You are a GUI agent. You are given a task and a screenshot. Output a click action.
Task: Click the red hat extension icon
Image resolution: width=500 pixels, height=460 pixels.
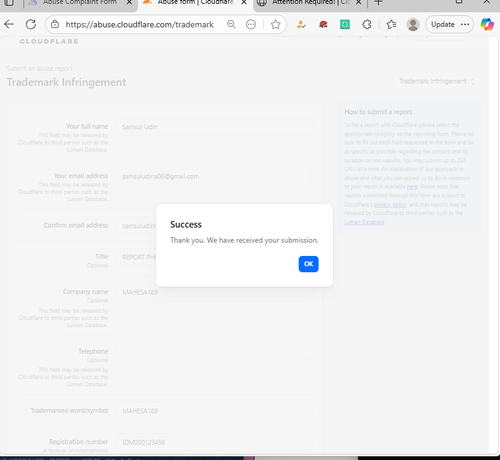[x=323, y=24]
